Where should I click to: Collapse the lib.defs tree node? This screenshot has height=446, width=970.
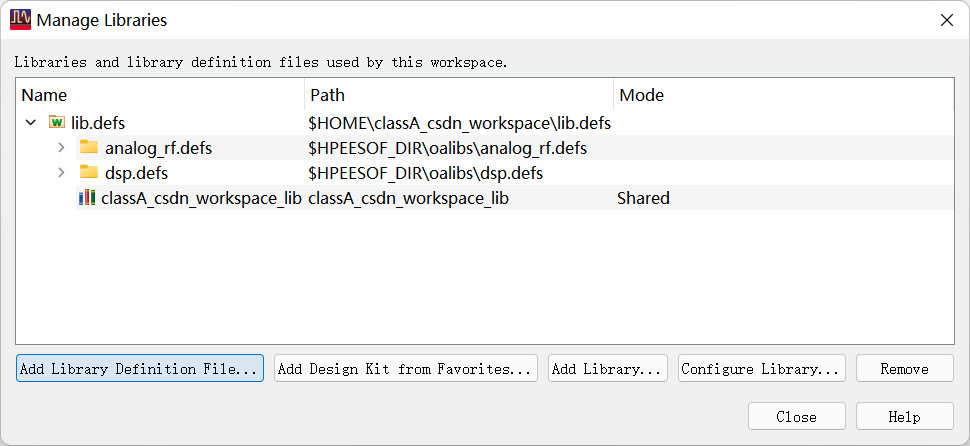point(31,123)
